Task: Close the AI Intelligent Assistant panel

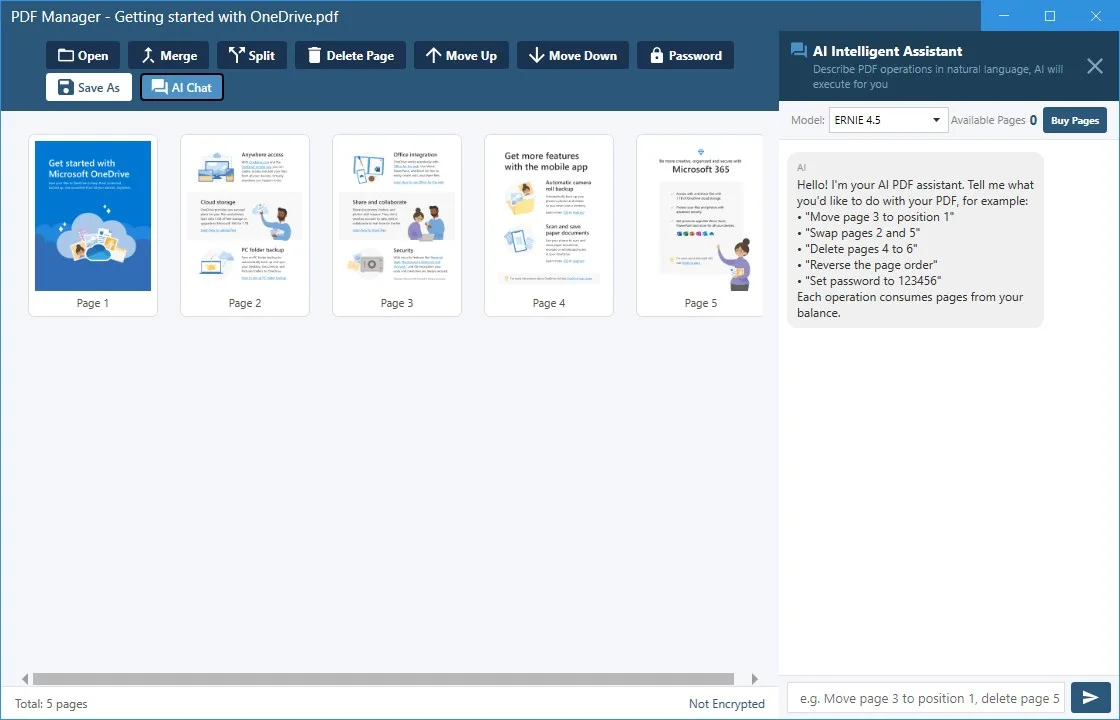Action: pyautogui.click(x=1094, y=66)
